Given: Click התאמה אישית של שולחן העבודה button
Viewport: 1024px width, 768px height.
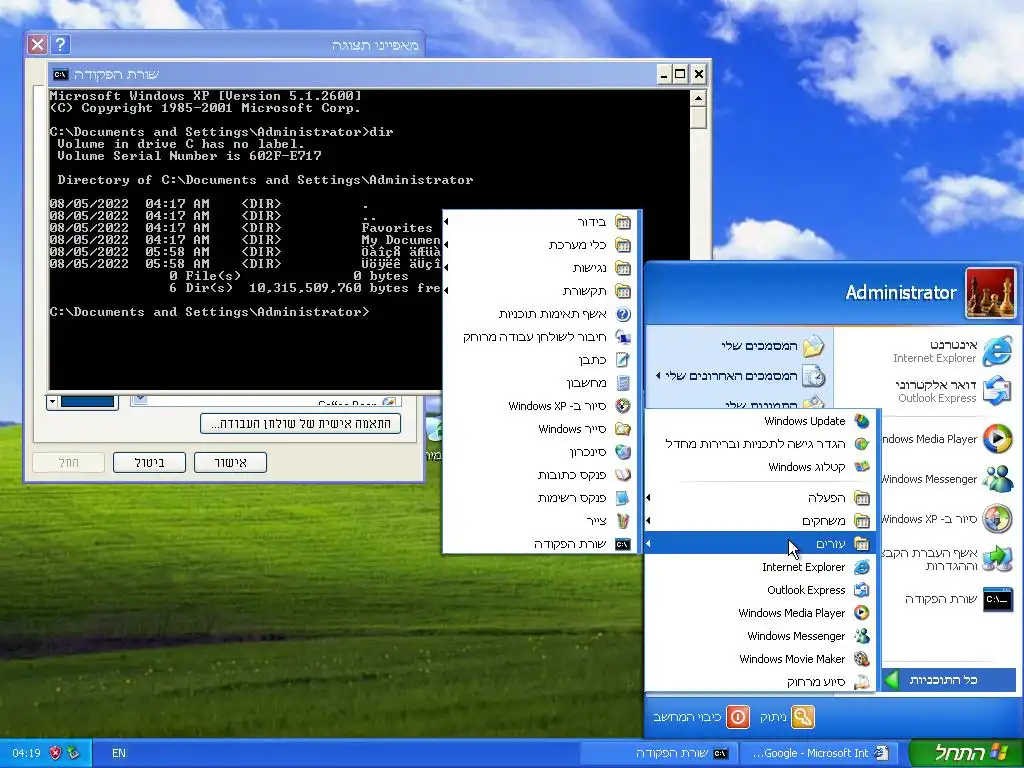Looking at the screenshot, I should coord(300,423).
